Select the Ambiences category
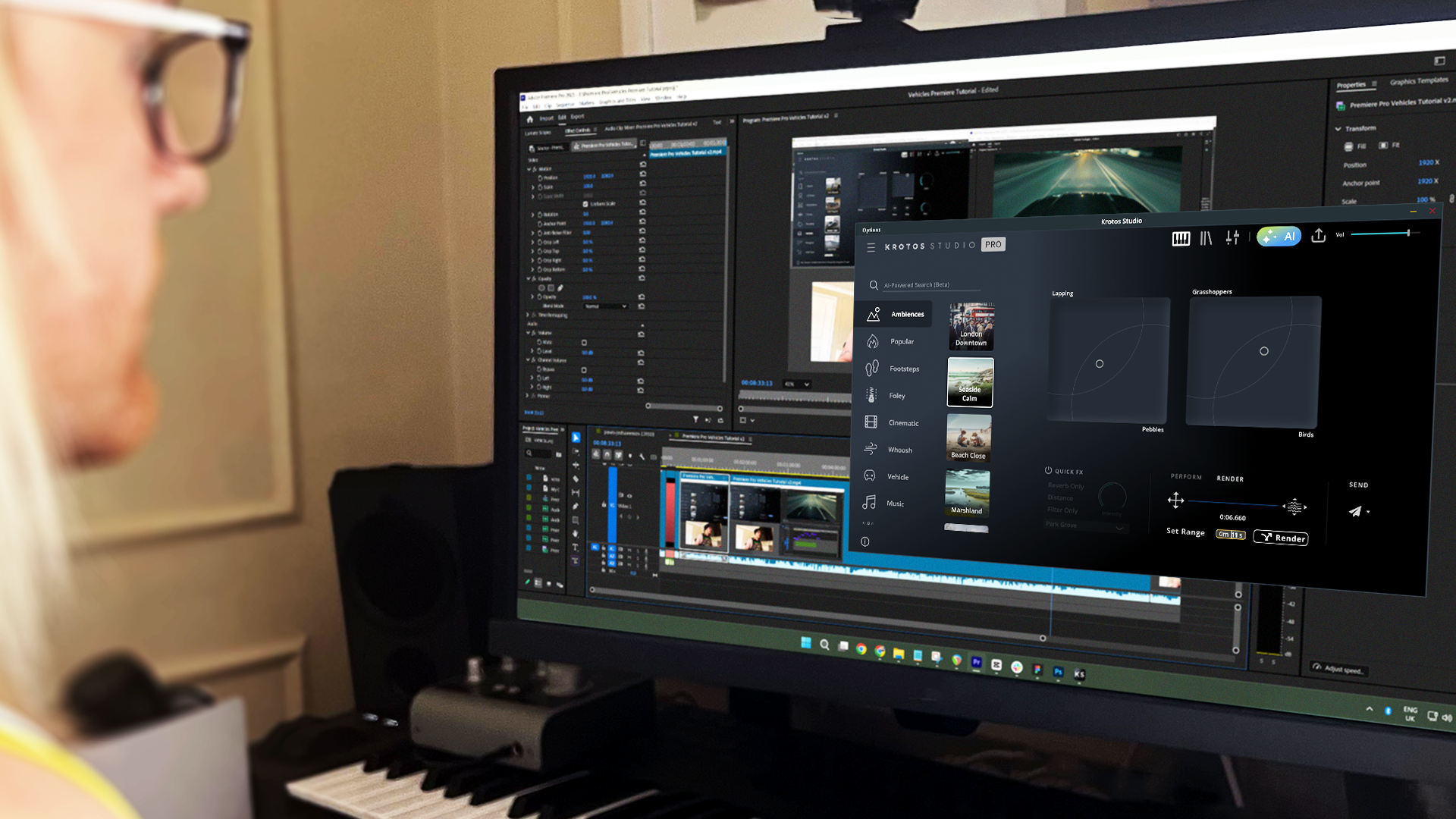The width and height of the screenshot is (1456, 819). (895, 314)
